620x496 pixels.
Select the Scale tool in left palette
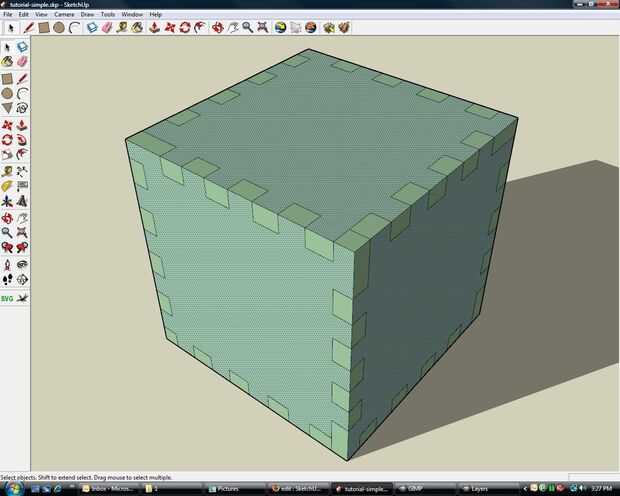[7, 155]
